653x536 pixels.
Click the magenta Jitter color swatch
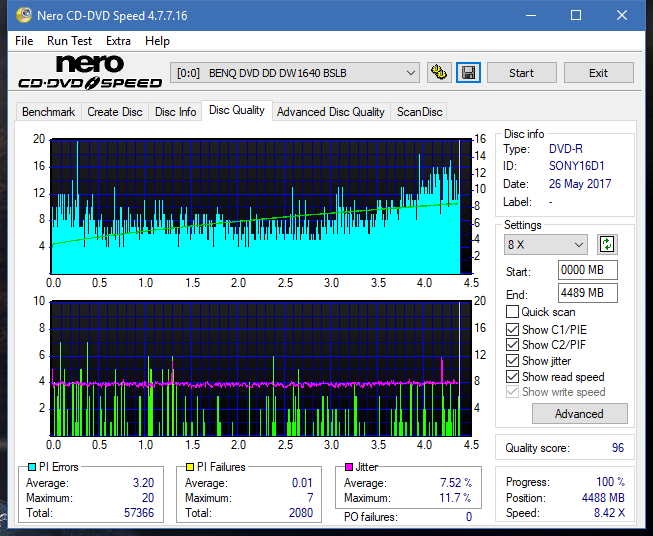click(x=349, y=467)
